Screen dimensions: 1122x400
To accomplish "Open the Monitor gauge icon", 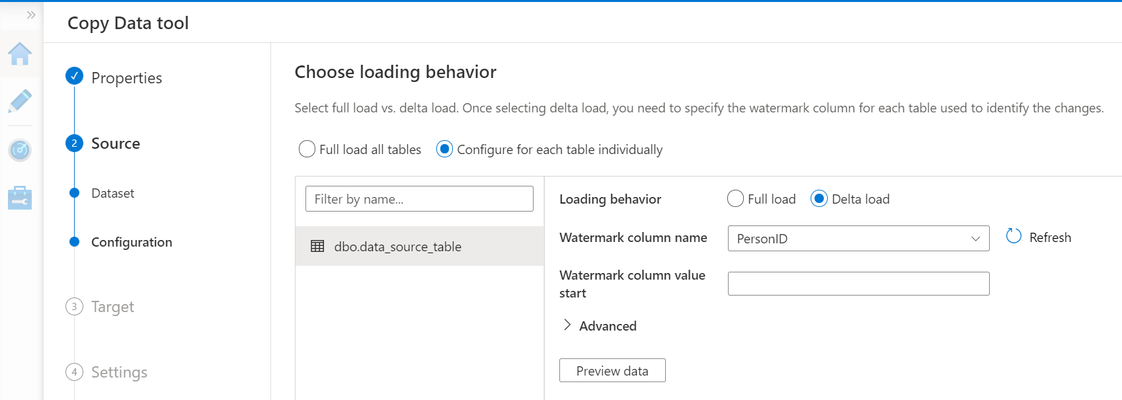I will point(19,150).
